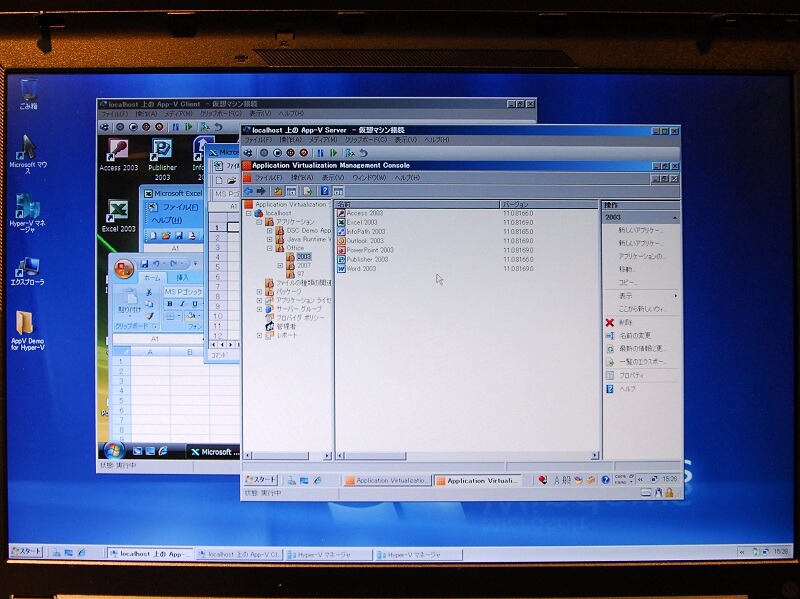Click Vista Start orb in App-V Client
This screenshot has height=599, width=800.
tap(113, 451)
